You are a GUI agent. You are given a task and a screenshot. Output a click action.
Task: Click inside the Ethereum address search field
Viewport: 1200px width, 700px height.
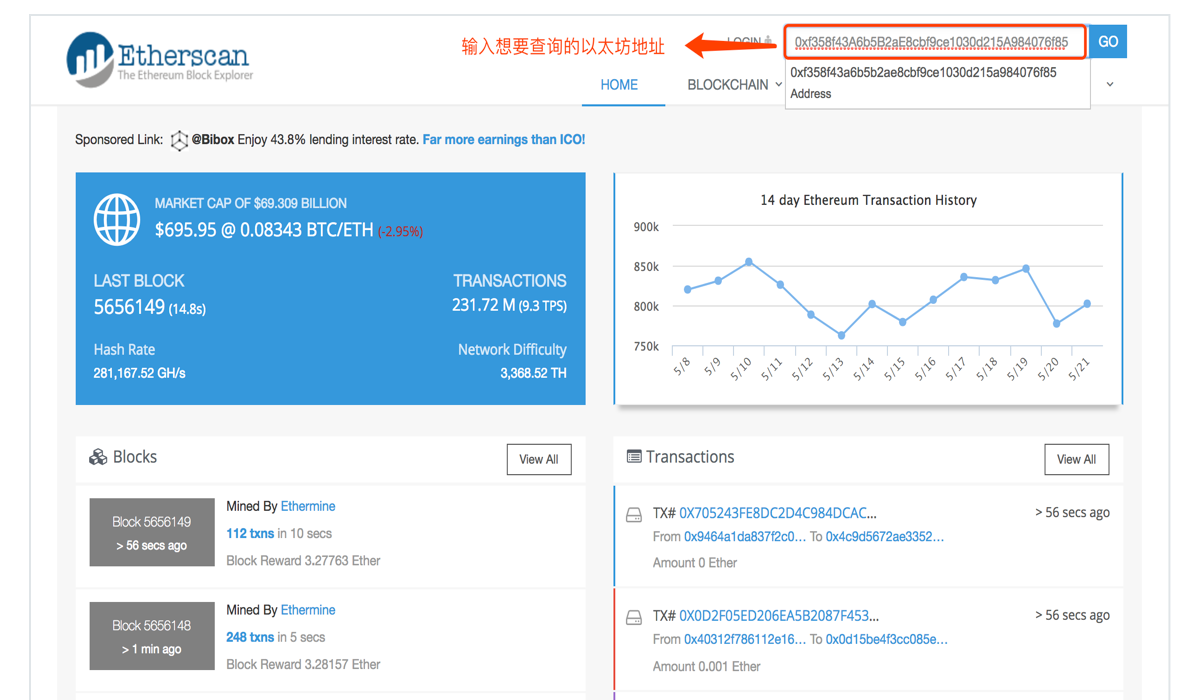tap(936, 41)
